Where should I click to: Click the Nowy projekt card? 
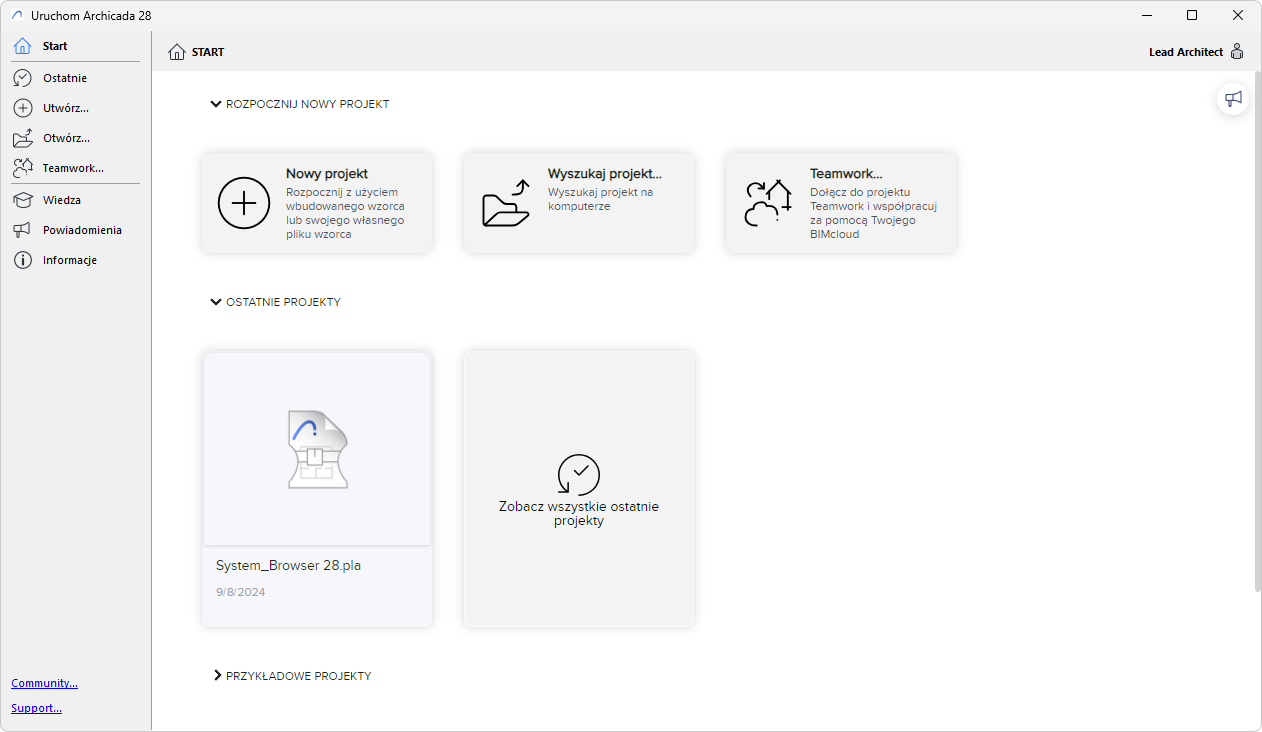click(317, 202)
